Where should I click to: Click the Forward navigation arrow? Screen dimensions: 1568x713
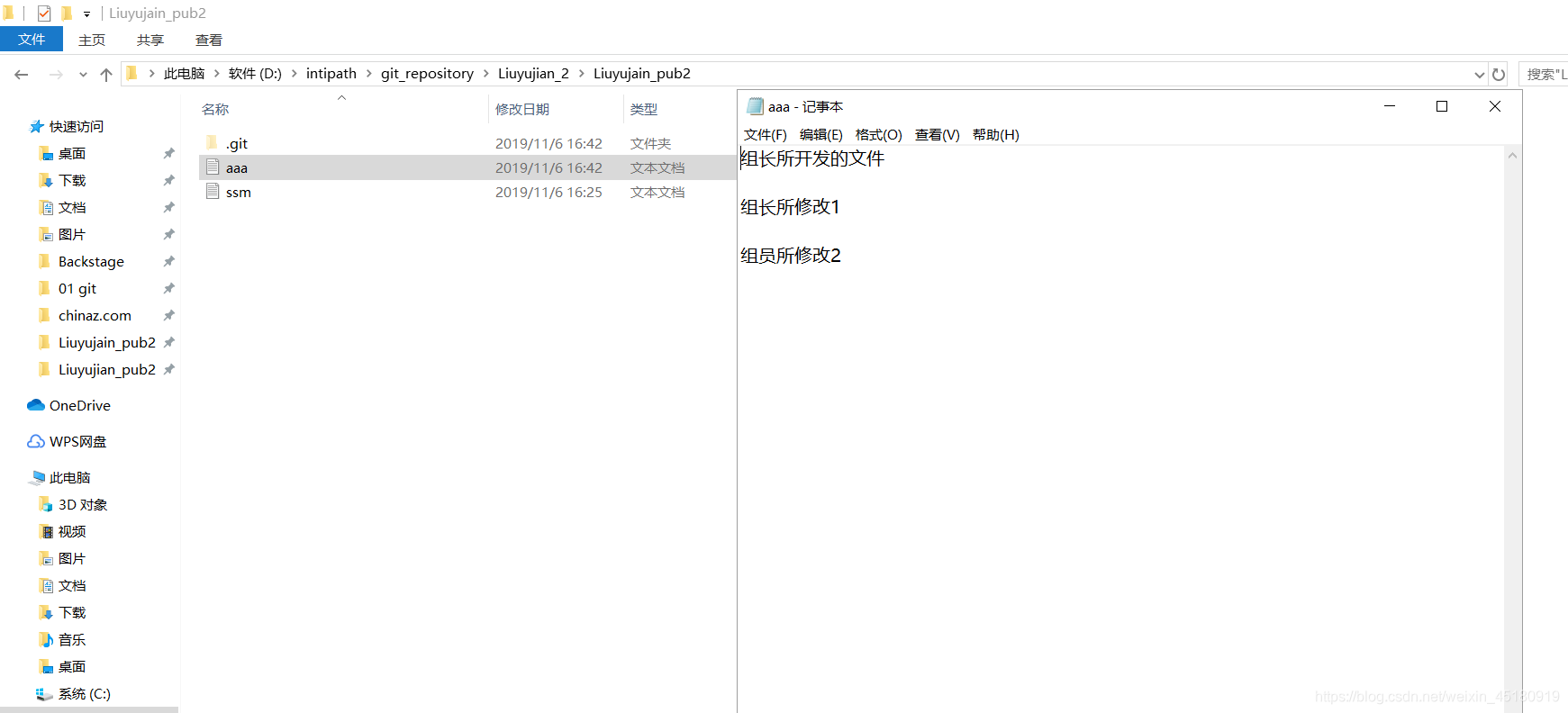click(x=56, y=75)
